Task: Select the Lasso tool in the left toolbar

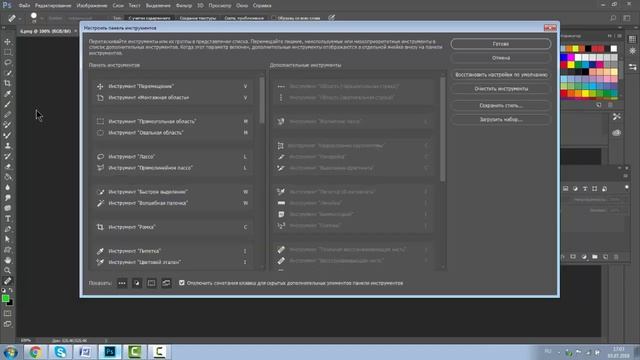Action: point(8,62)
